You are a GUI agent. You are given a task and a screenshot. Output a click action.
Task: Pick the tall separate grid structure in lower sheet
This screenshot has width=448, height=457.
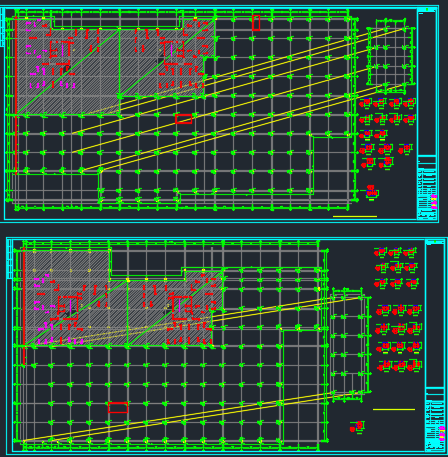350,344
